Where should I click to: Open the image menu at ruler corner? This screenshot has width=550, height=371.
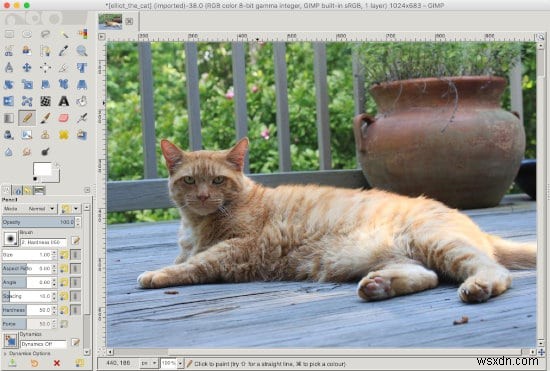tap(102, 36)
